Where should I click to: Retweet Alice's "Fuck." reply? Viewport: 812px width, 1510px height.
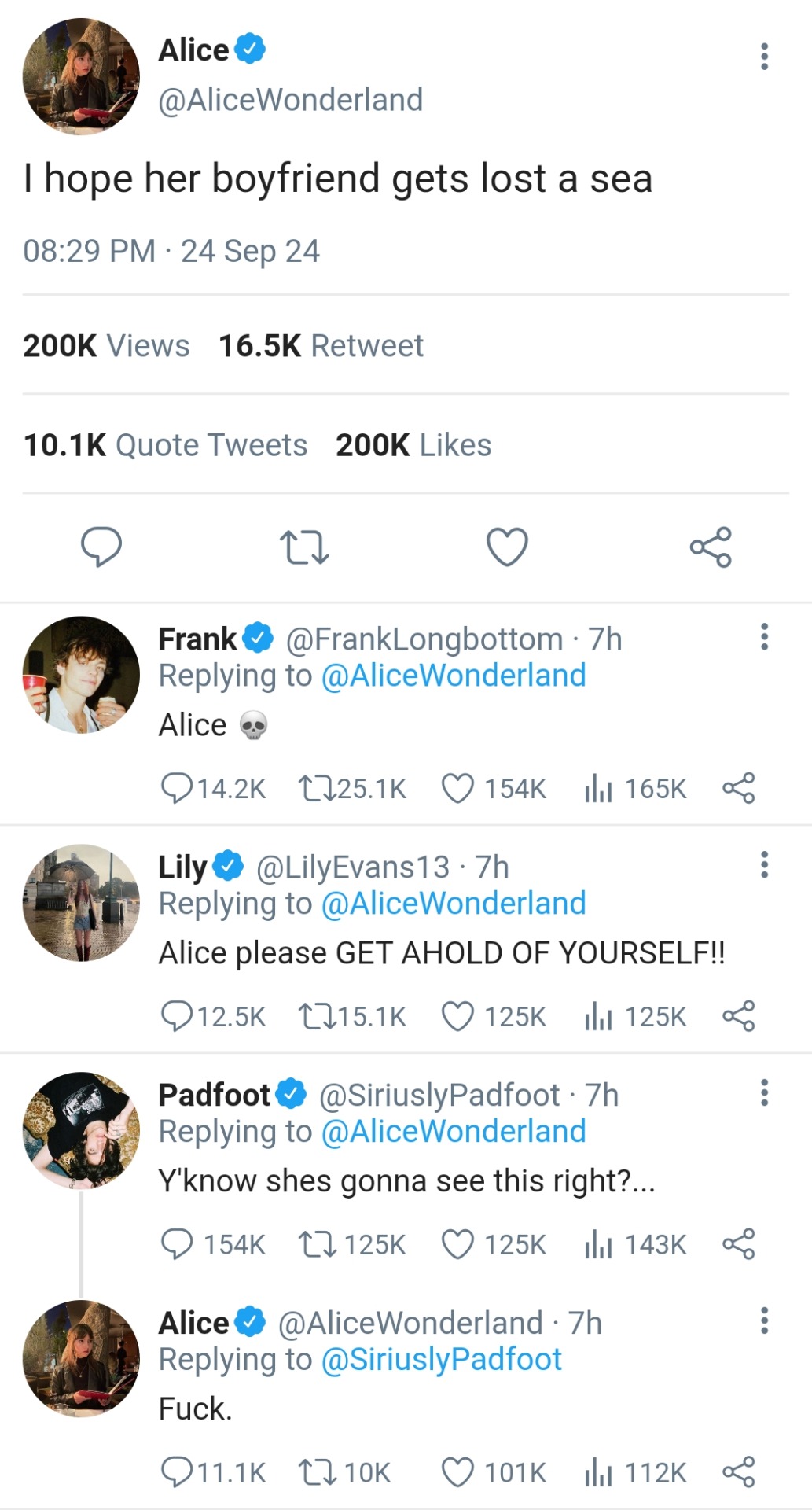click(x=317, y=1472)
